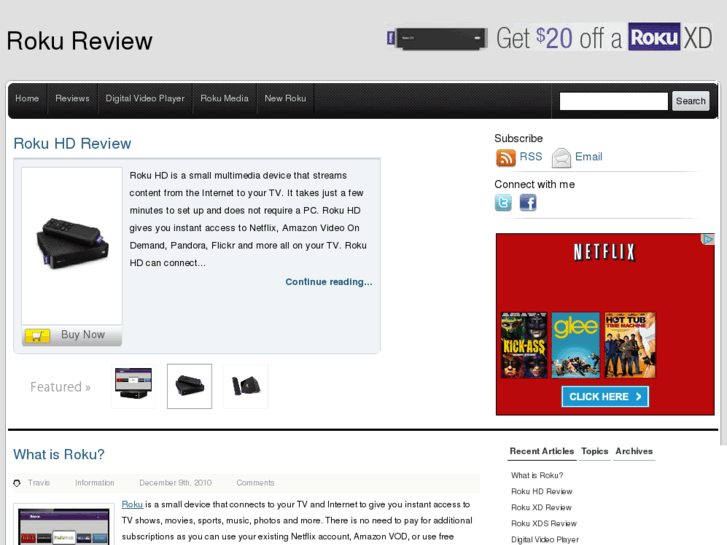Select the featured Roku box thumbnail (middle)
This screenshot has height=545, width=727.
189,386
